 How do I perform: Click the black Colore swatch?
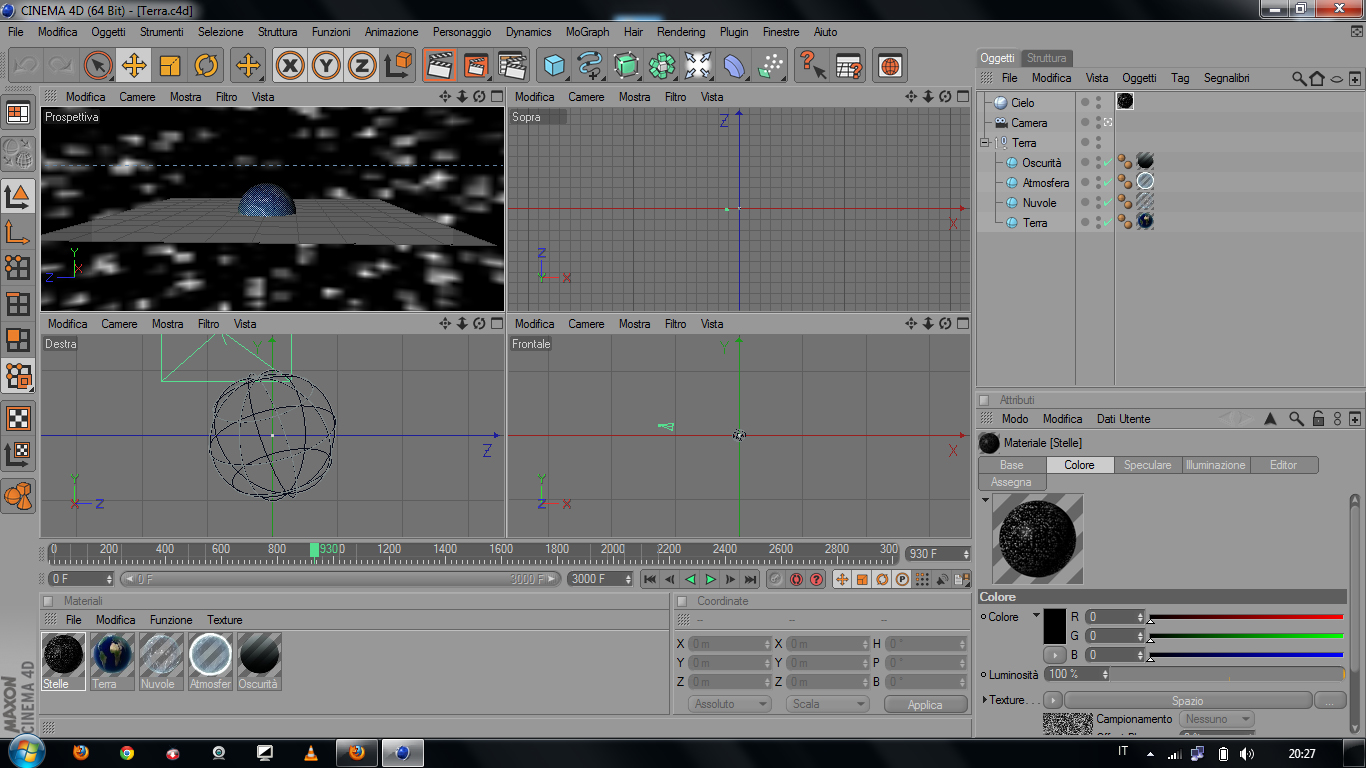(1055, 626)
